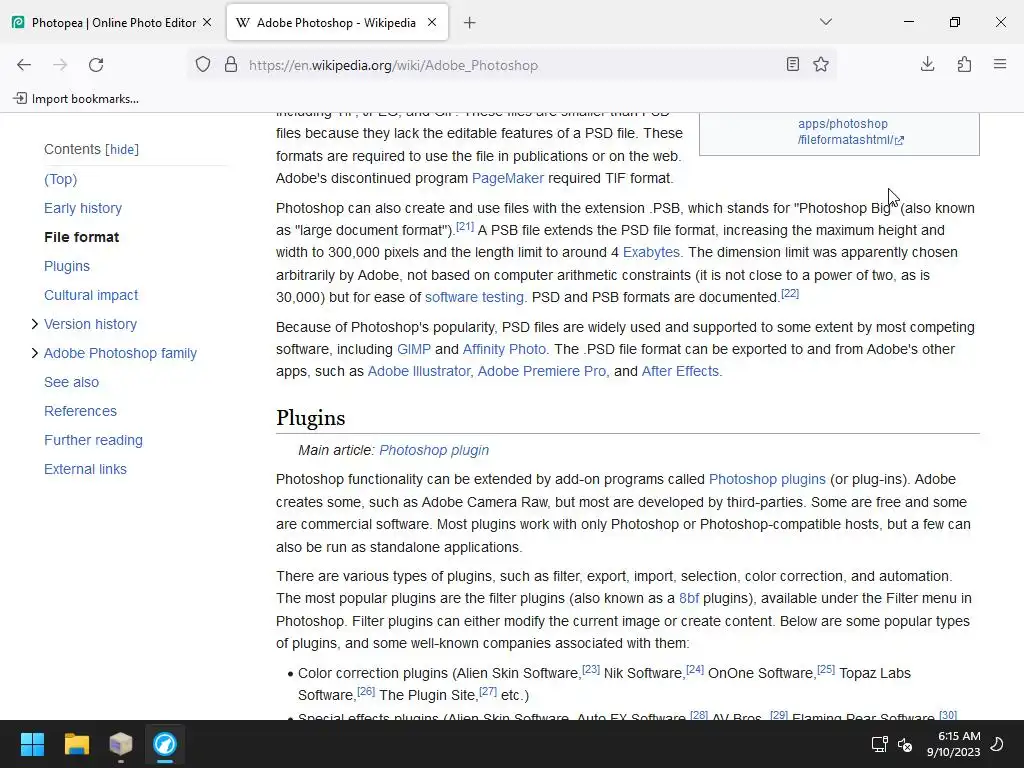Jump to References section
This screenshot has width=1024, height=768.
click(80, 411)
